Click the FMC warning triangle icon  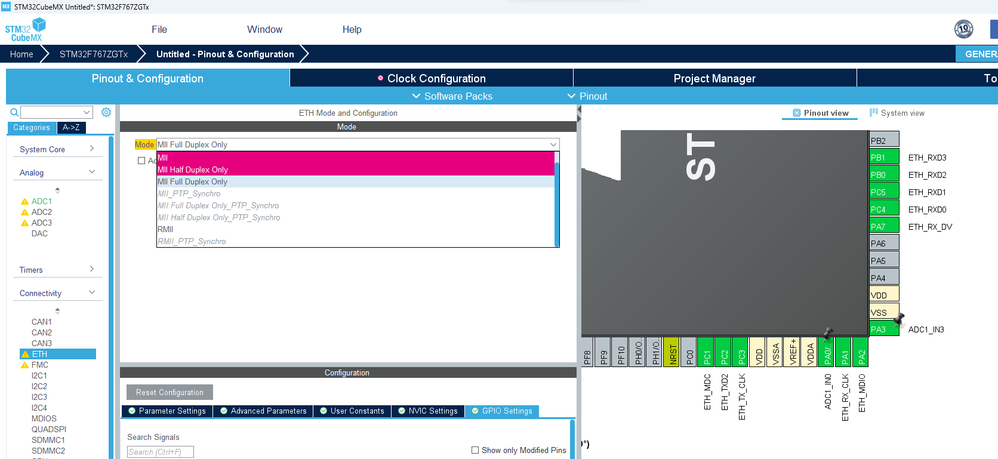(25, 365)
